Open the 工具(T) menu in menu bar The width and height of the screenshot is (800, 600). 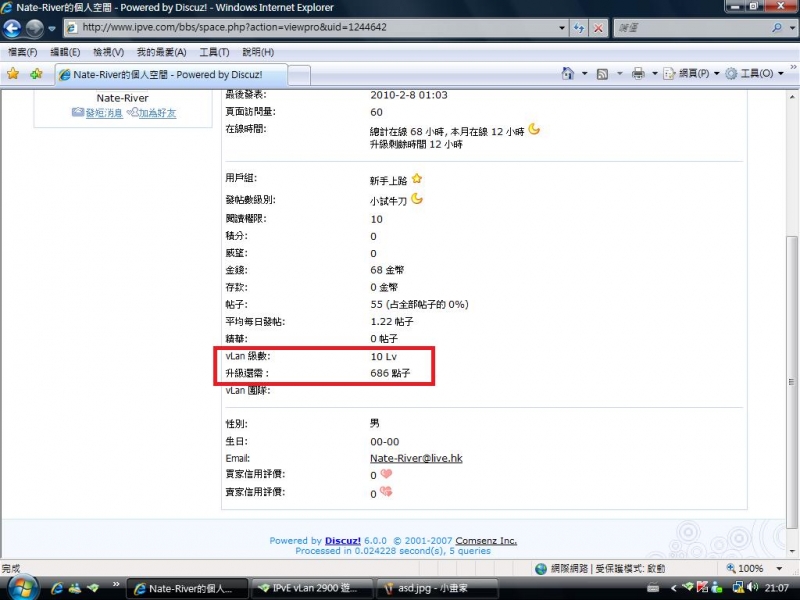pyautogui.click(x=214, y=52)
